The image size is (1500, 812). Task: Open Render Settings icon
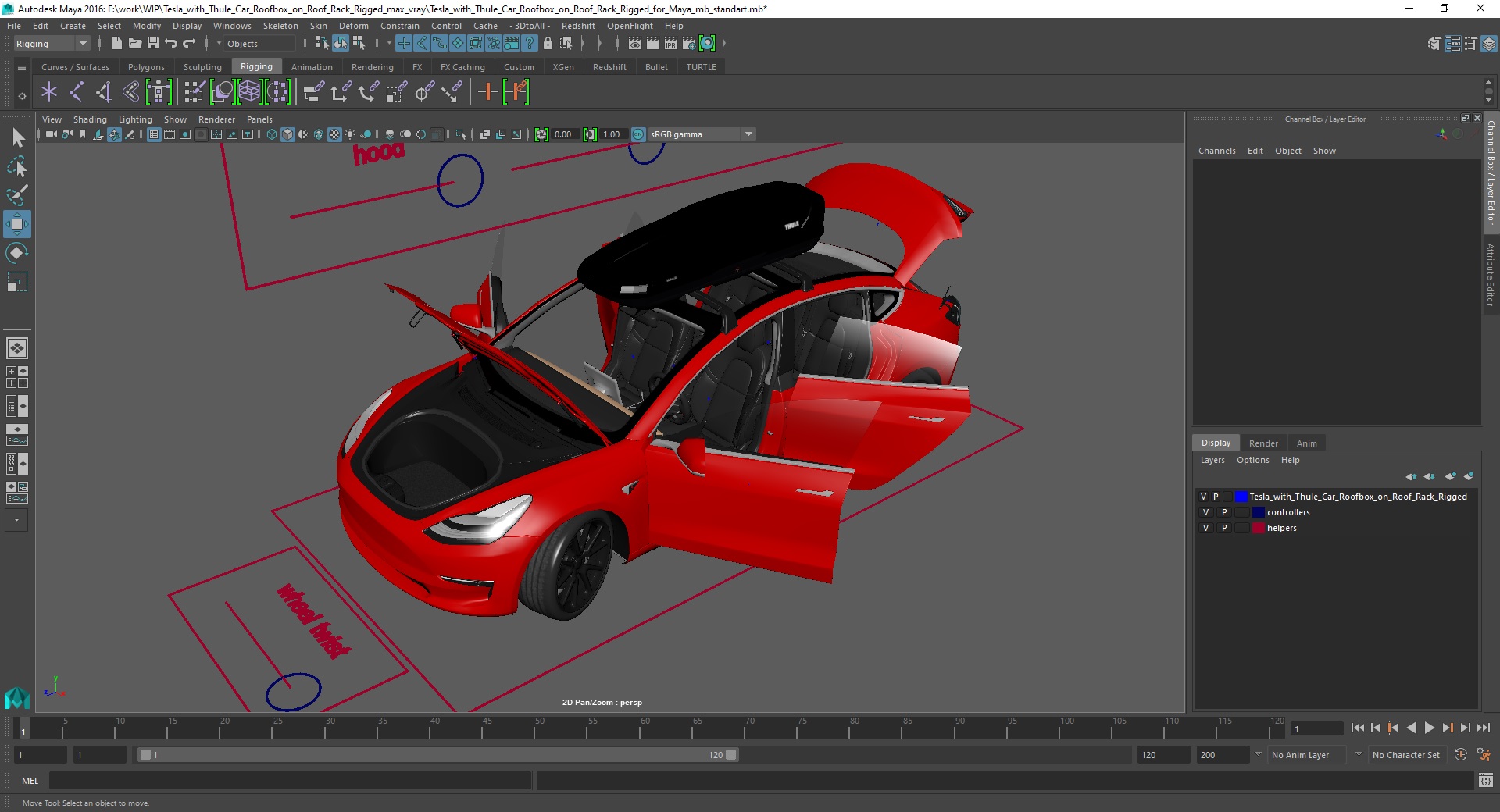(689, 44)
